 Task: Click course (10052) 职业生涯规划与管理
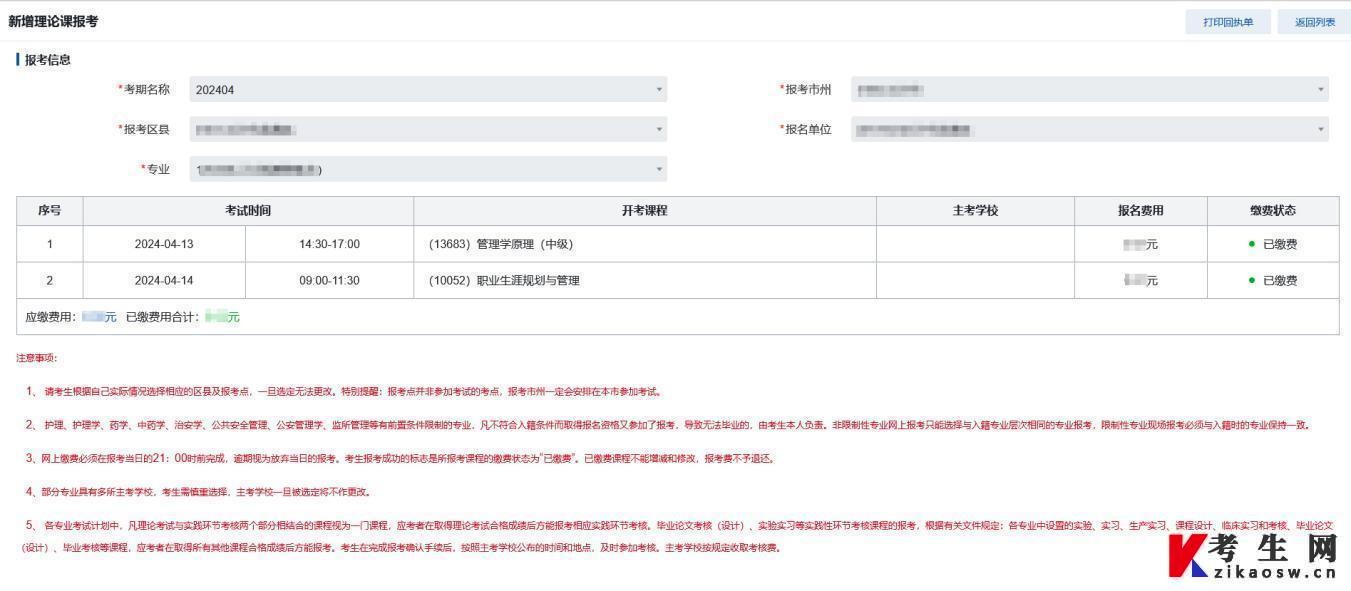[x=504, y=280]
